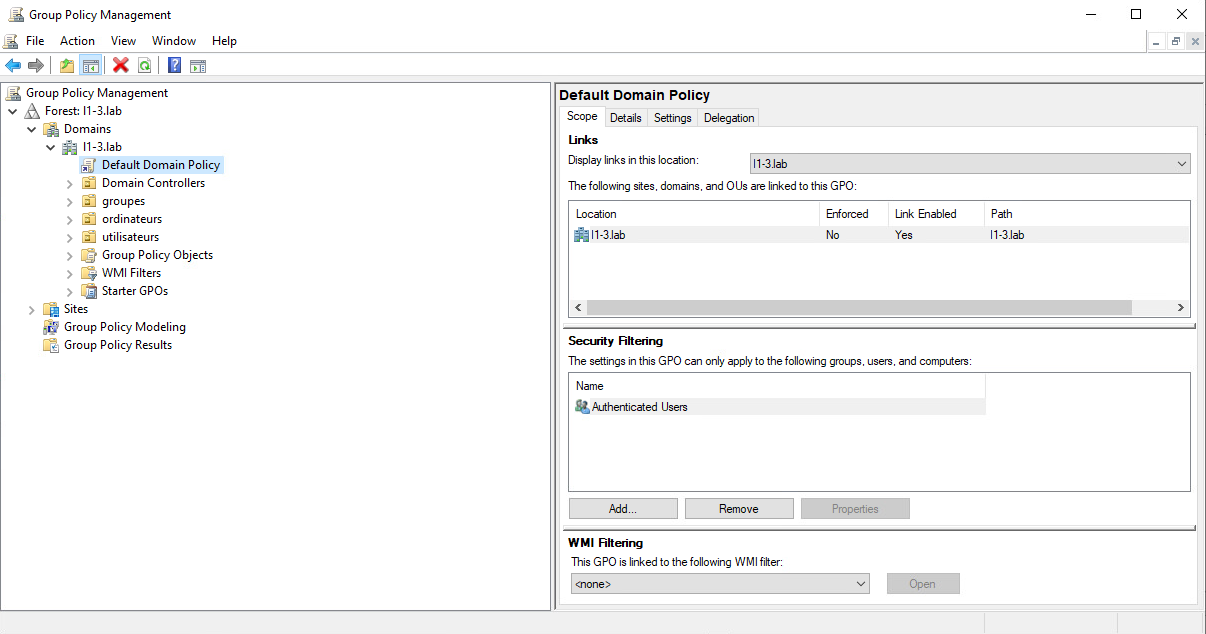The height and width of the screenshot is (634, 1206).
Task: Click the Forward arrow in the toolbar
Action: [36, 65]
